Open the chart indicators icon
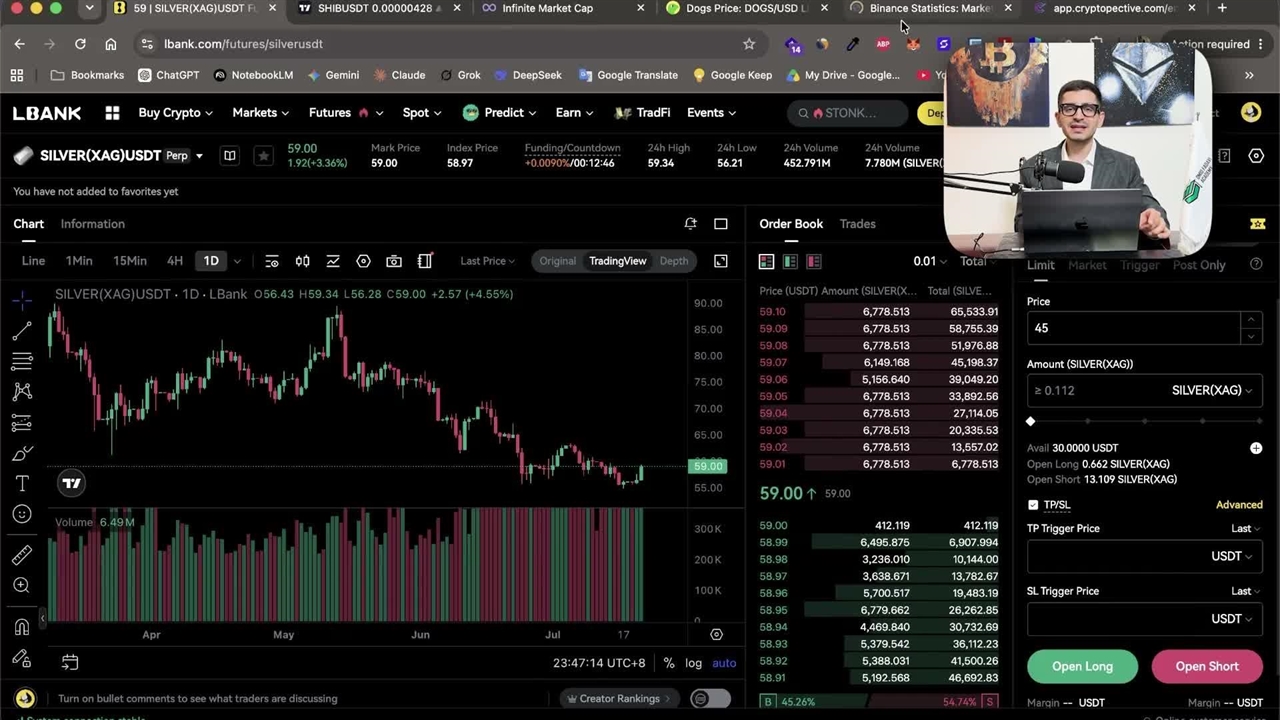This screenshot has height=720, width=1280. pos(333,261)
